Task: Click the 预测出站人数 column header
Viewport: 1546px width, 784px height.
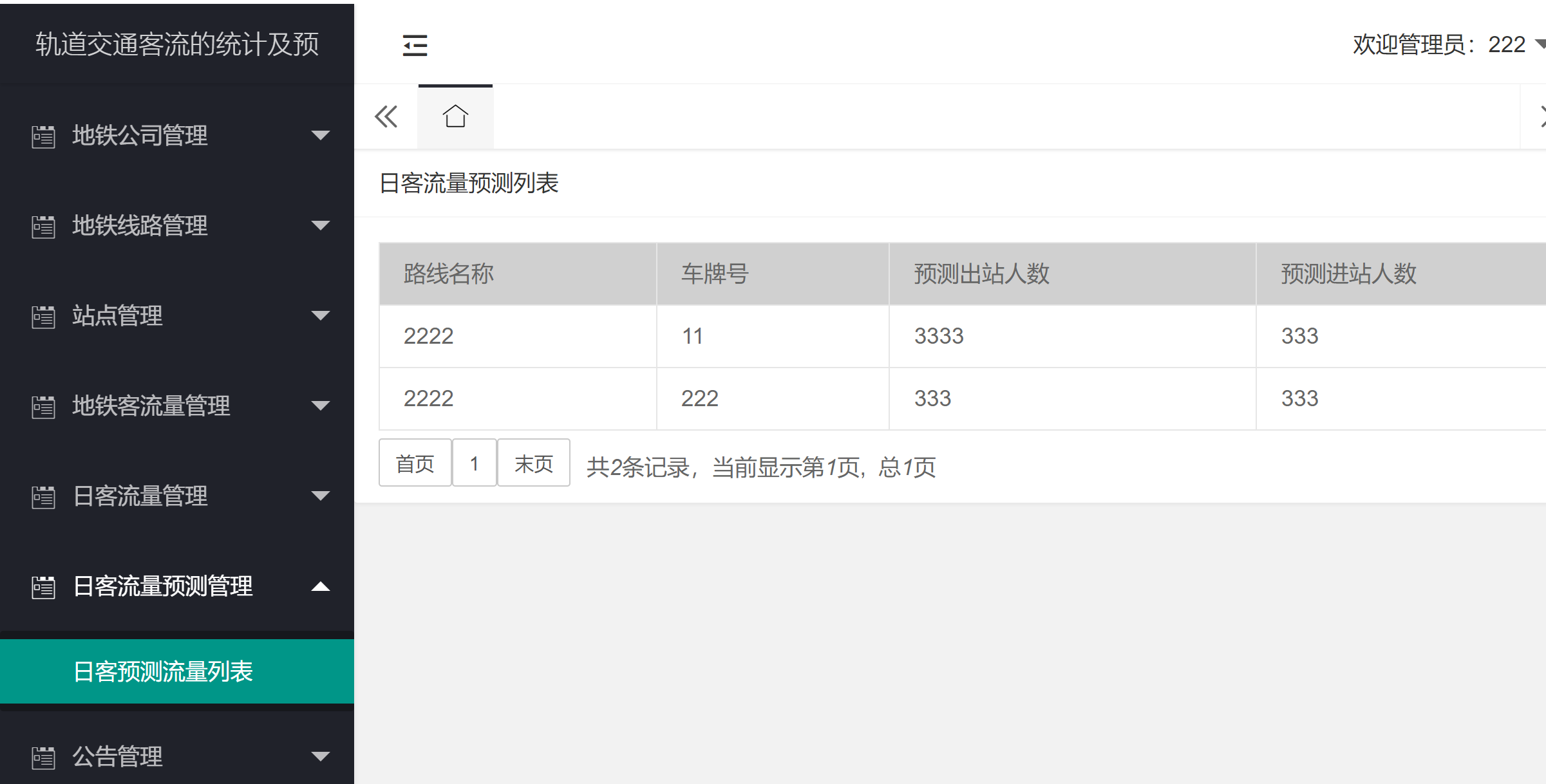Action: tap(981, 274)
